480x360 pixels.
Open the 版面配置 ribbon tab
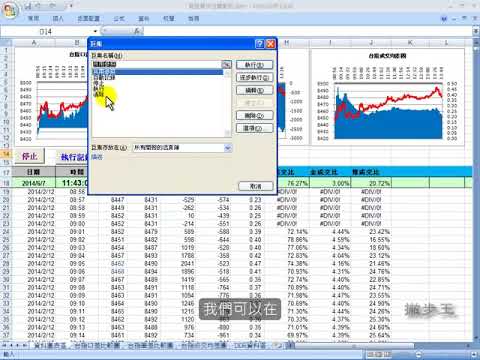(88, 19)
